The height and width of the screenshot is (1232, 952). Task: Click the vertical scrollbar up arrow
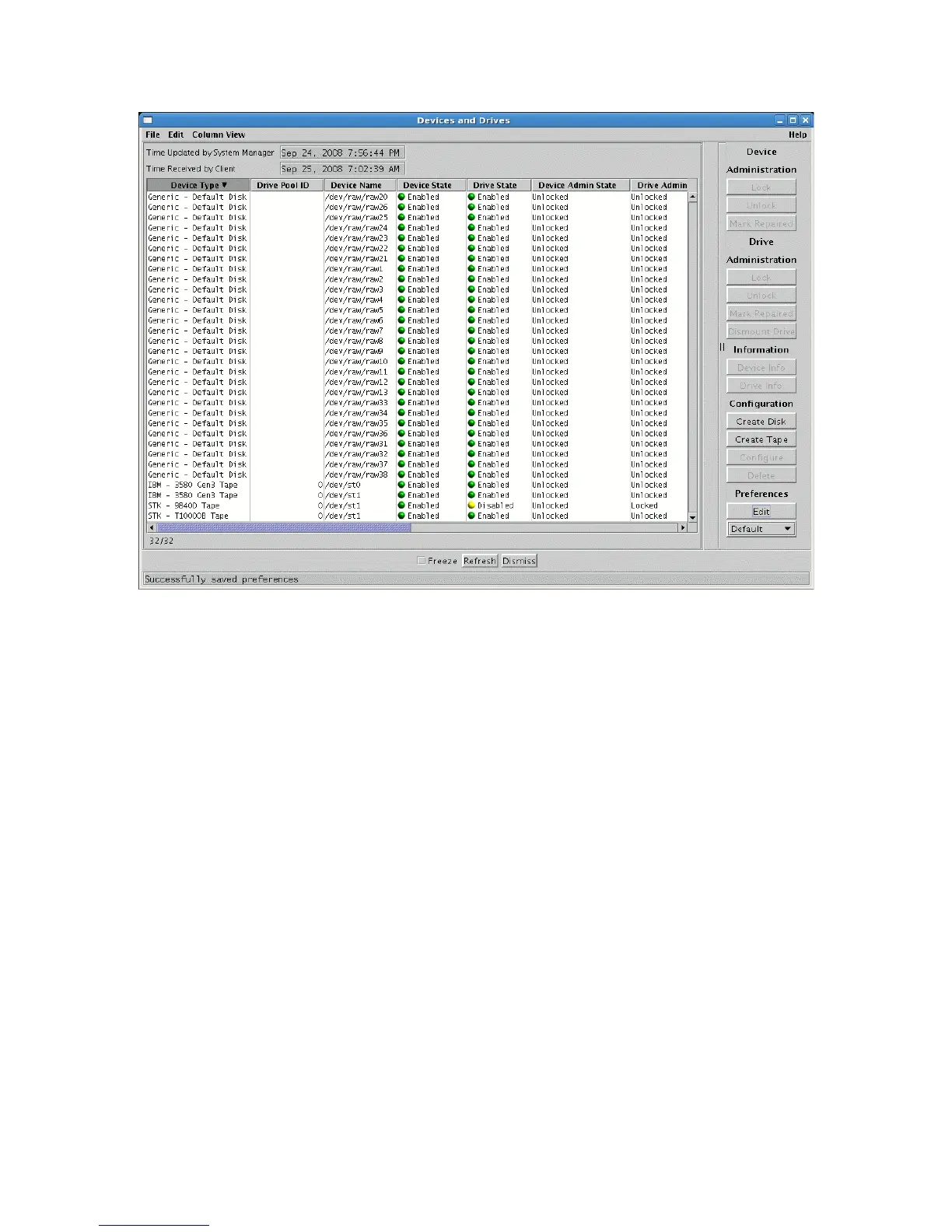692,197
